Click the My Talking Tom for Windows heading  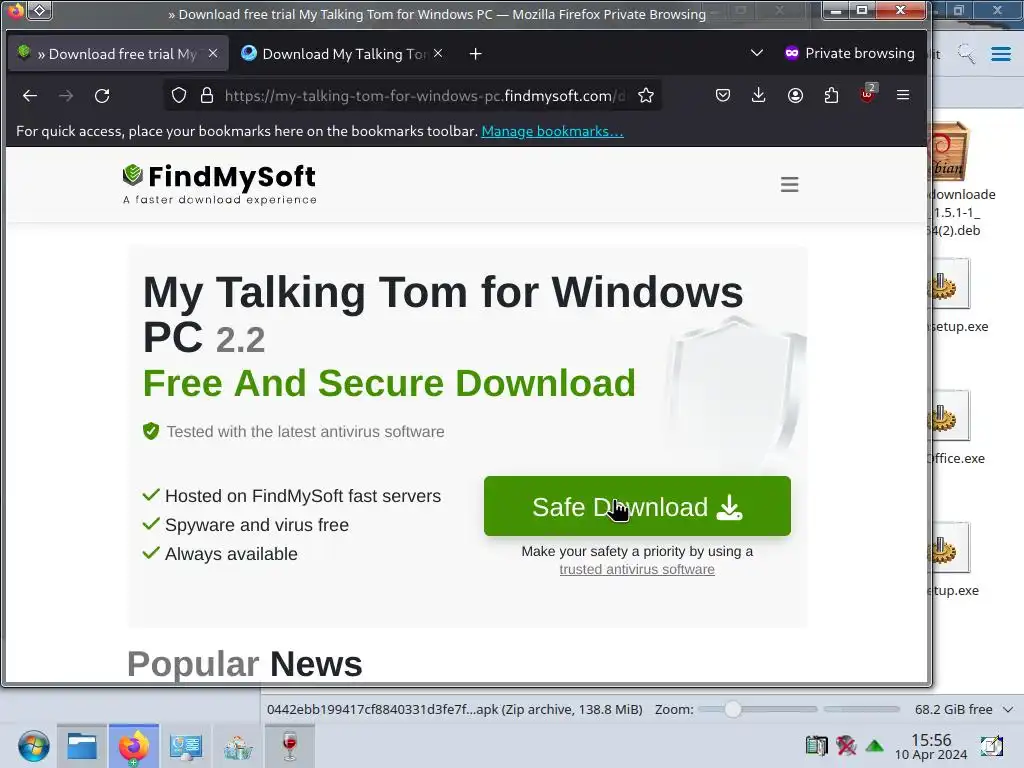click(x=443, y=314)
